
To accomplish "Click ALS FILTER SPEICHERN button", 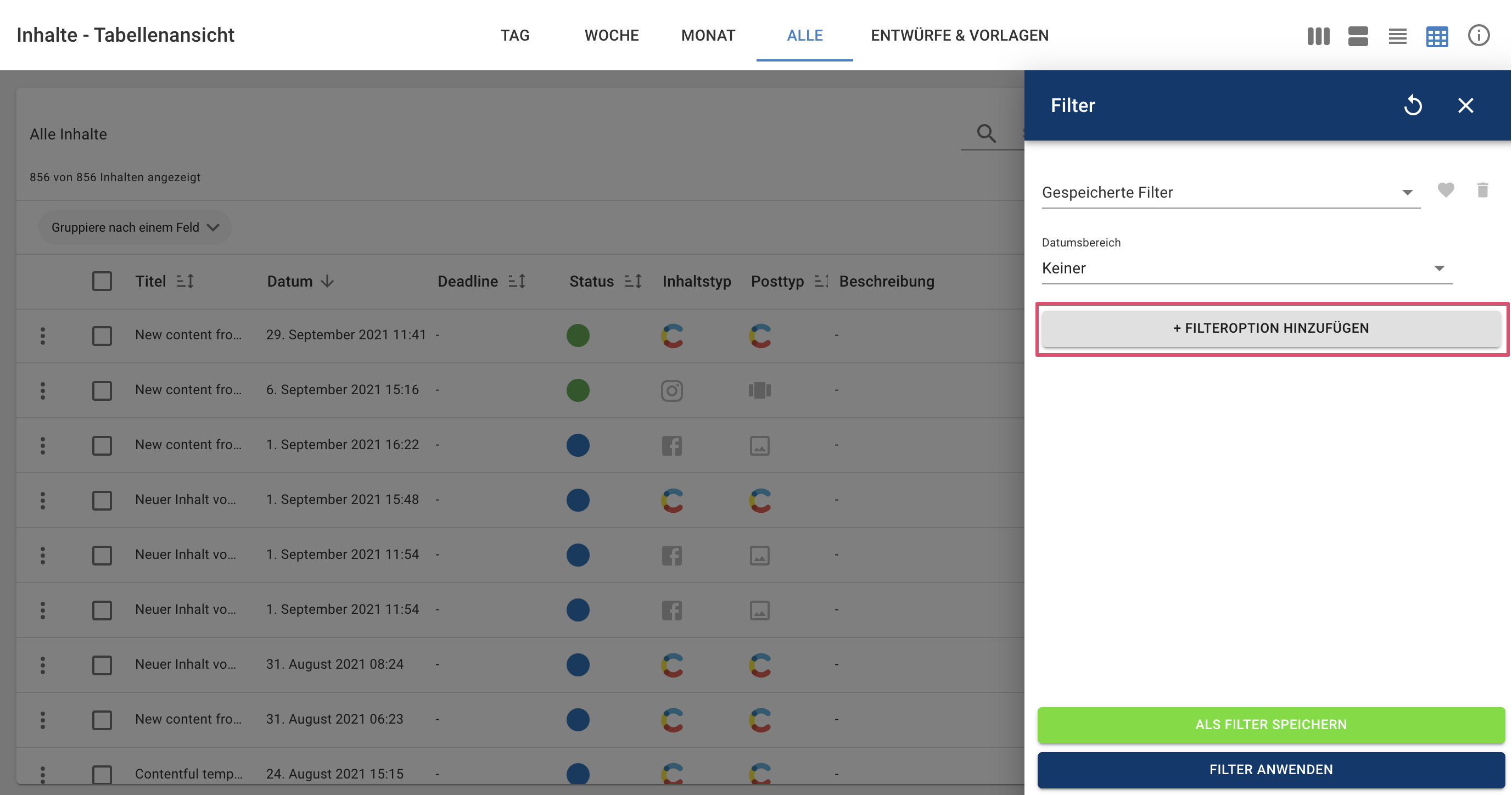I will click(x=1271, y=724).
